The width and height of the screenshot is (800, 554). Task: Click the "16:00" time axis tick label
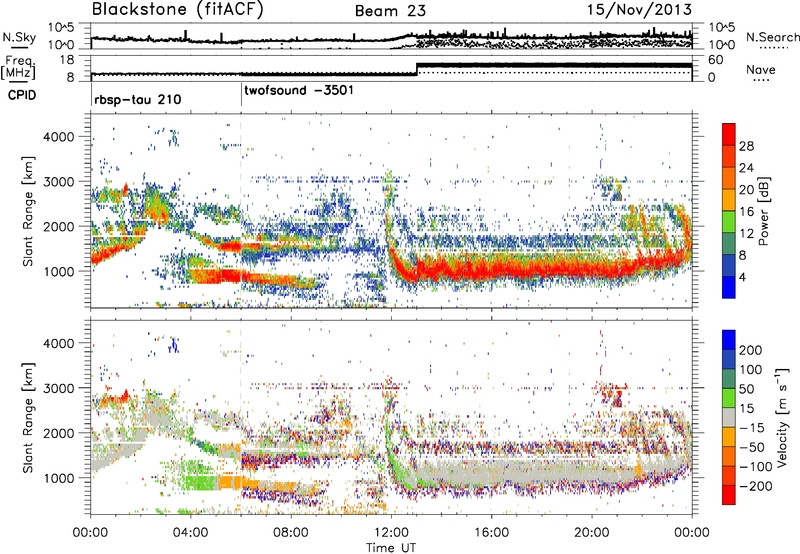tap(491, 532)
